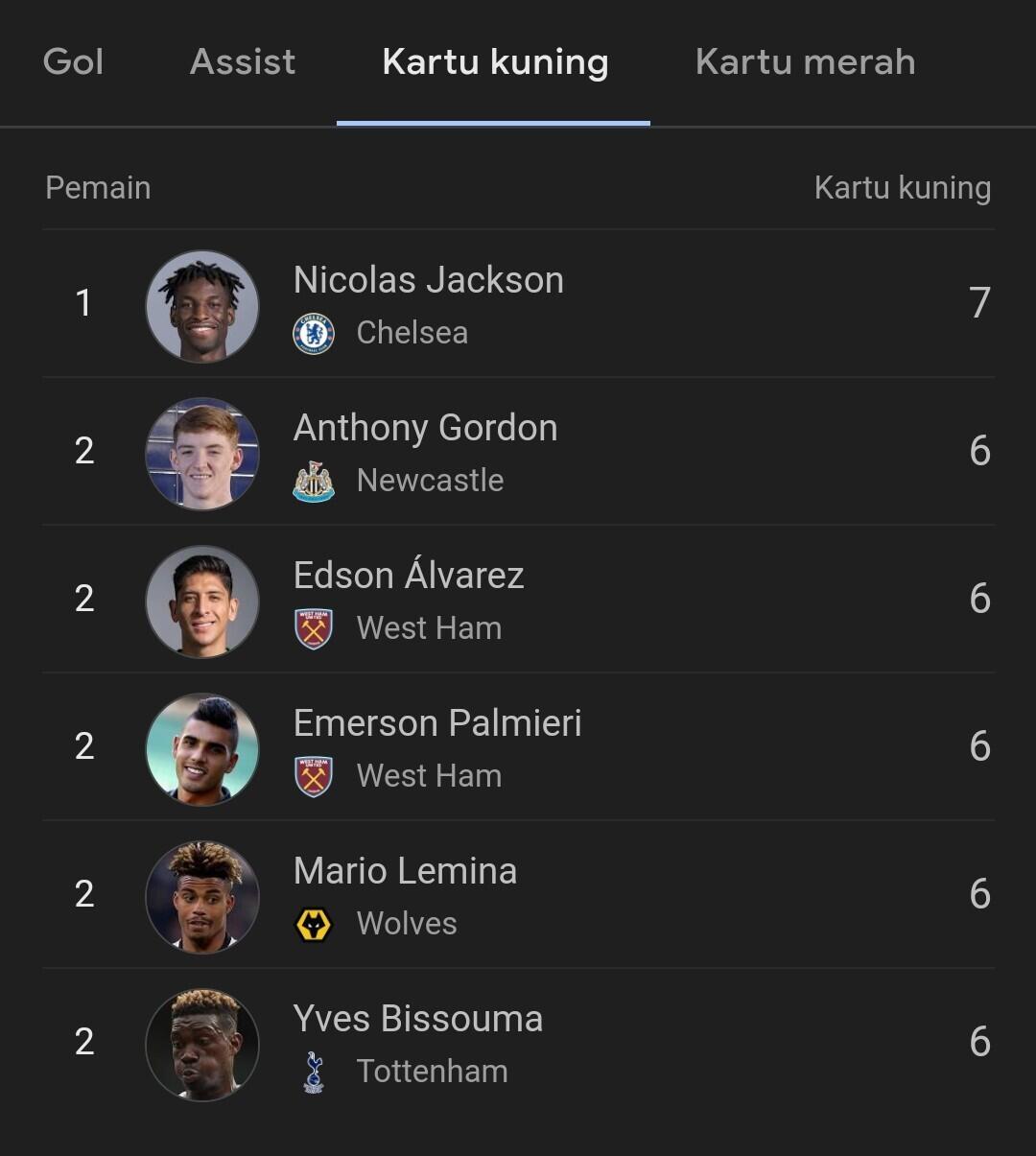Tap Yves Bissouma's profile picture
Screen dimensions: 1036x1156
point(202,1045)
